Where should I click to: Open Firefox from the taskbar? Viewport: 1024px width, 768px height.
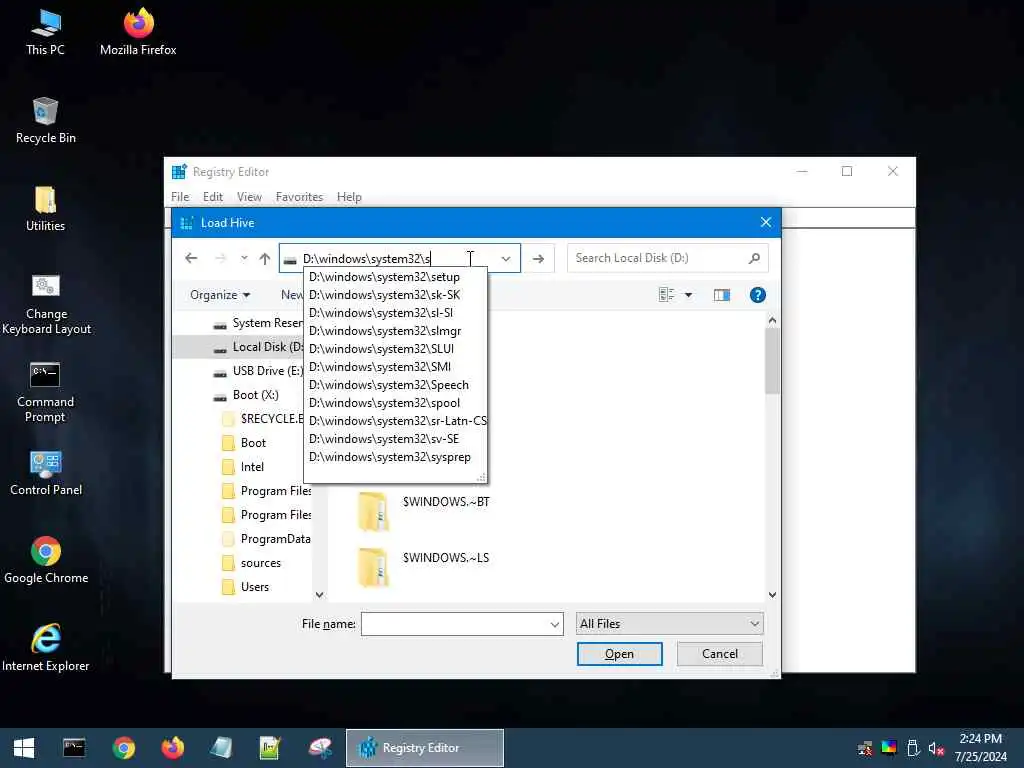(172, 748)
